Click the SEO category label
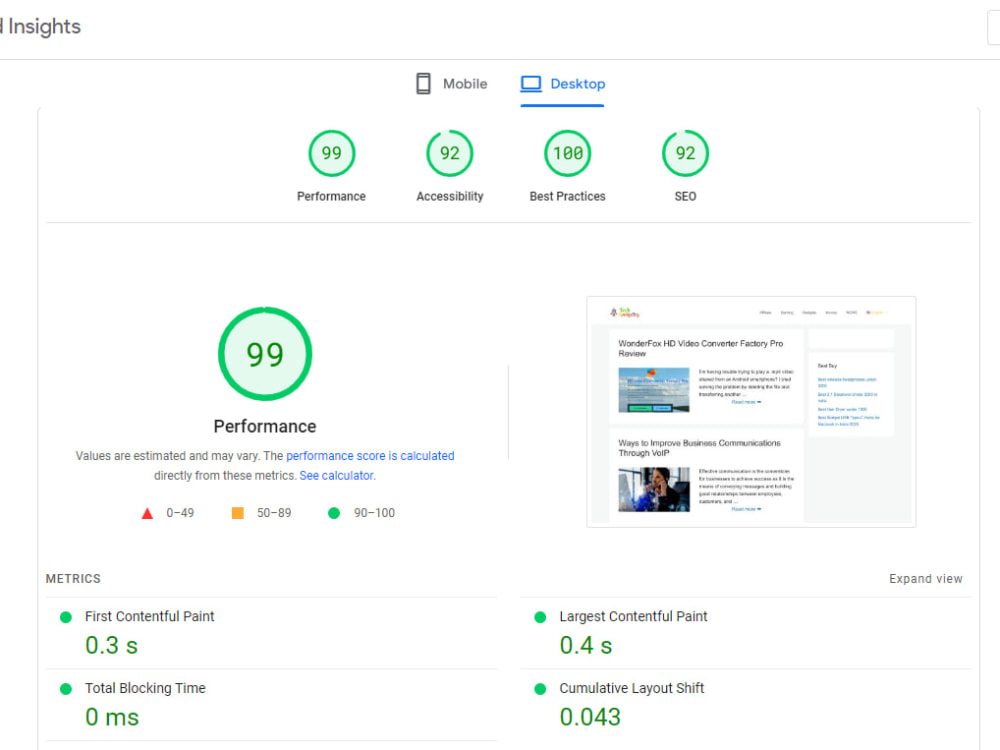Screen dimensions: 1000x750 (x=686, y=196)
